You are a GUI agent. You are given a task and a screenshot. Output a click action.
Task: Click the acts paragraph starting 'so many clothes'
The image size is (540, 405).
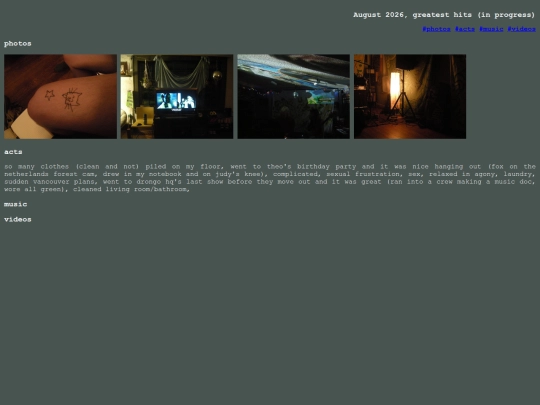click(x=270, y=178)
